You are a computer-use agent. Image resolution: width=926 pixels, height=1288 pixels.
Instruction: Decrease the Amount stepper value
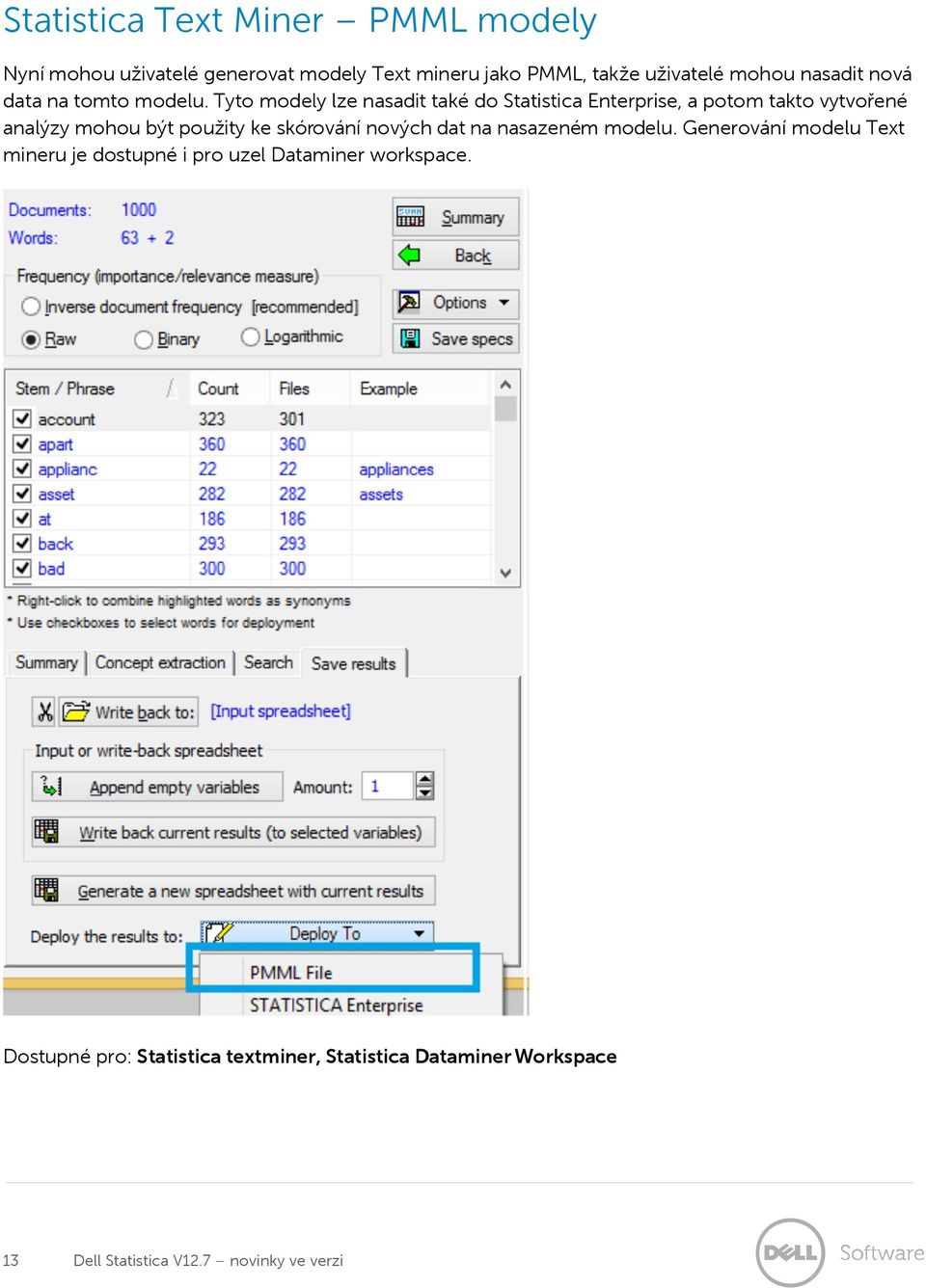pyautogui.click(x=424, y=793)
